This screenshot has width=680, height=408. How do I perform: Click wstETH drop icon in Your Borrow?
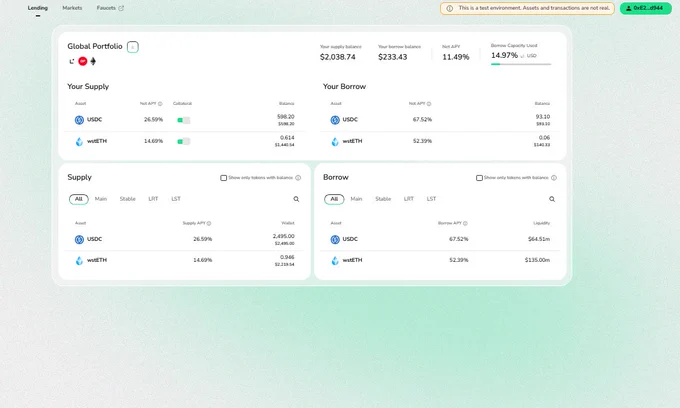coord(335,141)
